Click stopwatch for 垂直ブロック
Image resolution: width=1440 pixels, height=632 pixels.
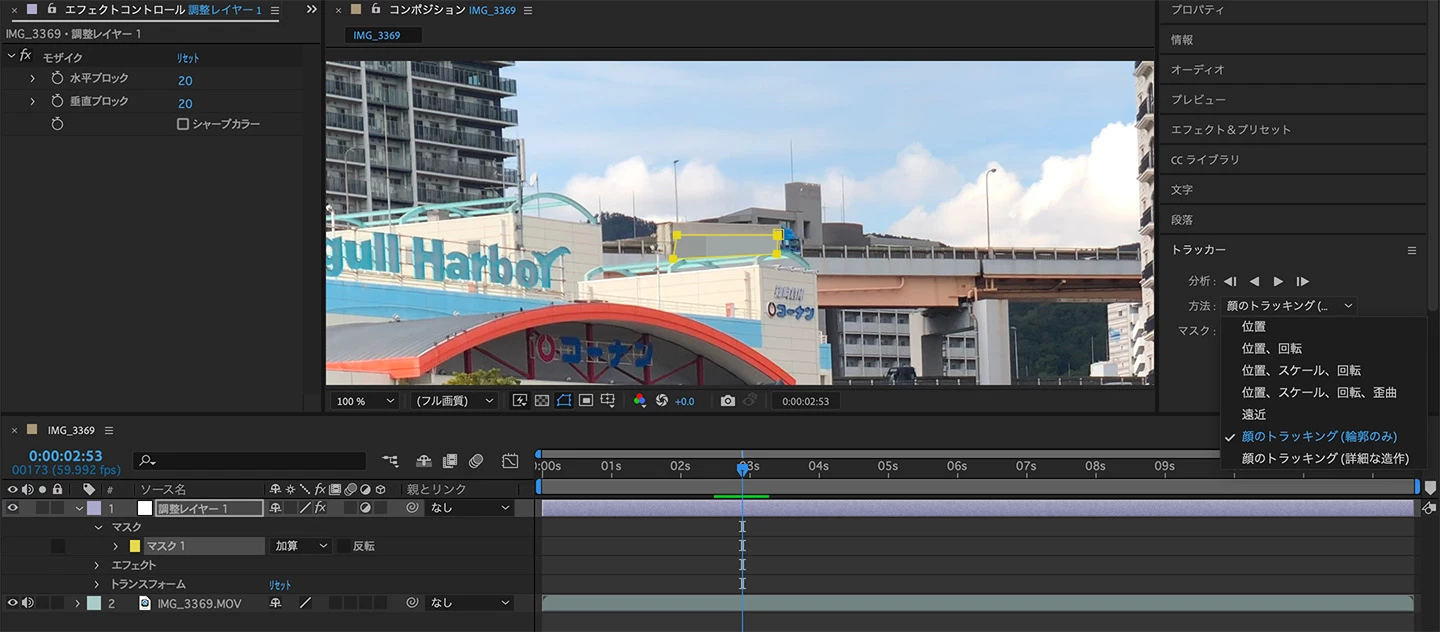57,101
